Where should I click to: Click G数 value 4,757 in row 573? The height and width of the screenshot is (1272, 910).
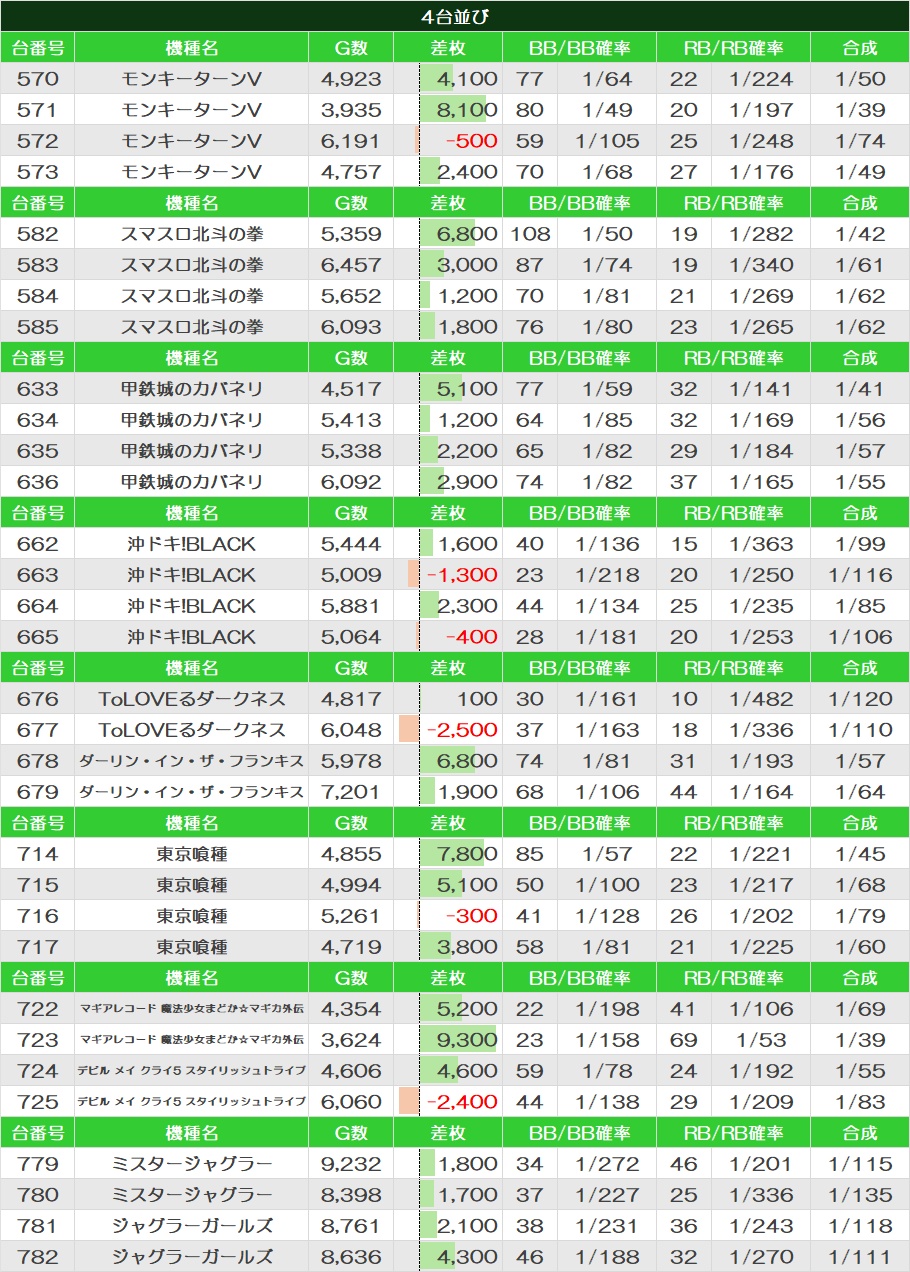[351, 172]
